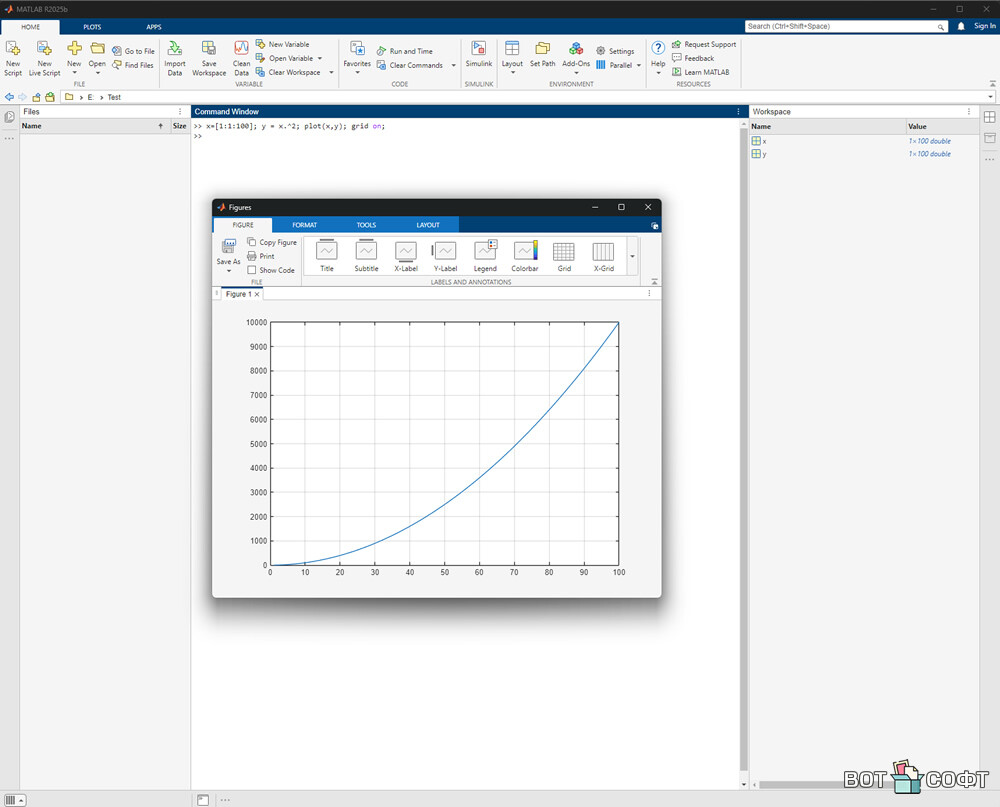Open the FORMAT tab in Figures
1000x807 pixels.
coord(304,225)
